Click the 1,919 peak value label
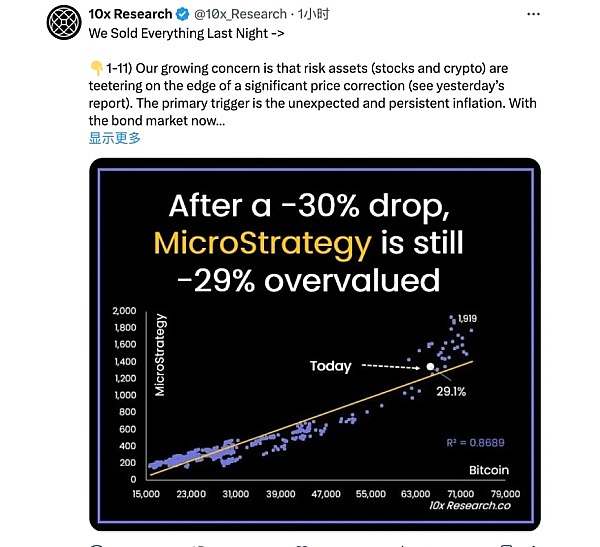This screenshot has width=600, height=547. point(466,318)
